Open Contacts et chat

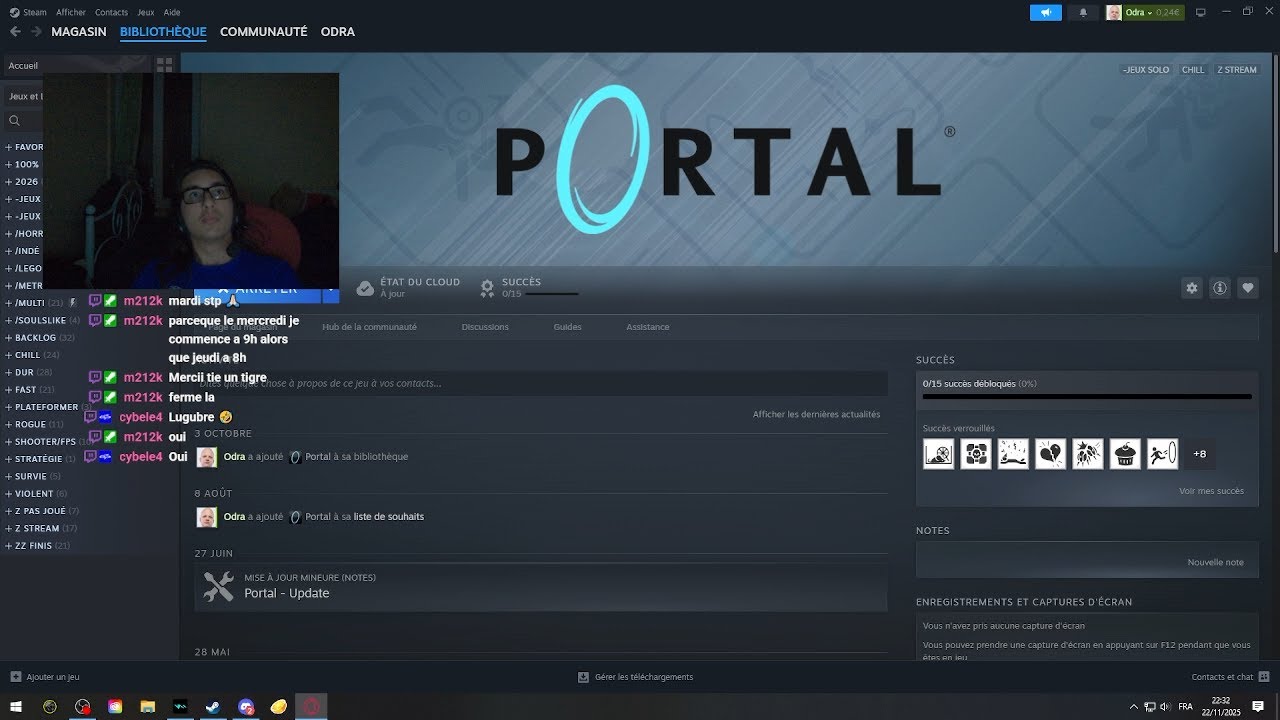[1229, 677]
